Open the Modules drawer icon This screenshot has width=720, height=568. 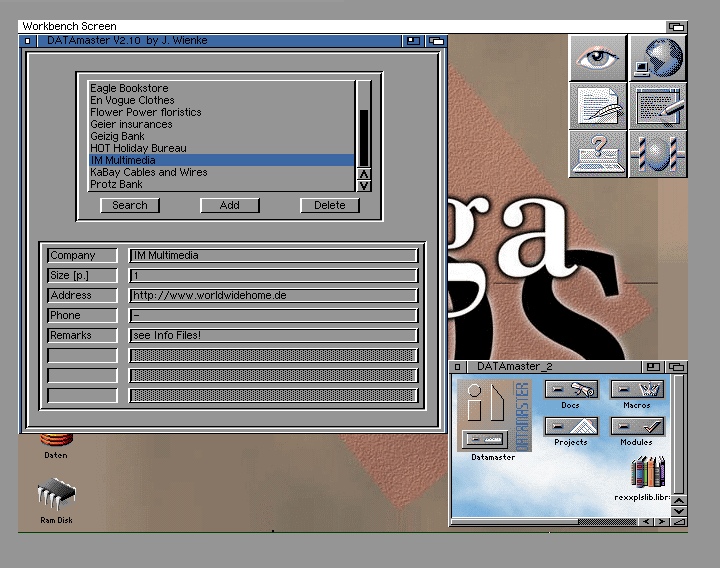pos(637,427)
